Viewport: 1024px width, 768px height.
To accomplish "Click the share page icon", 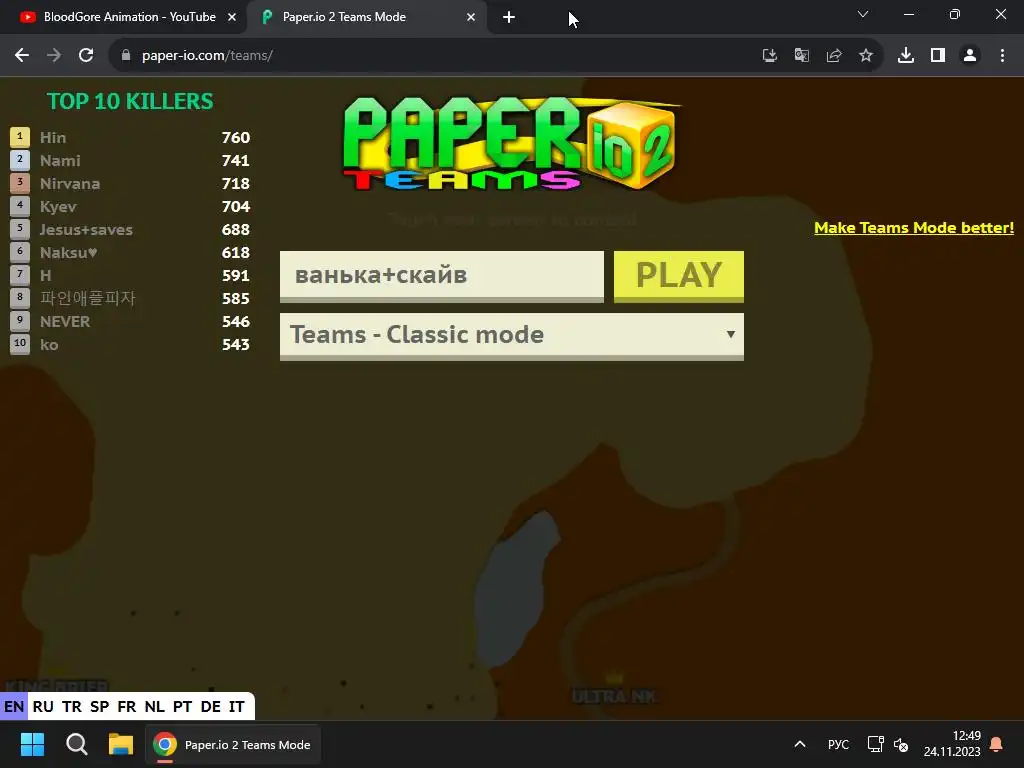I will coord(834,56).
